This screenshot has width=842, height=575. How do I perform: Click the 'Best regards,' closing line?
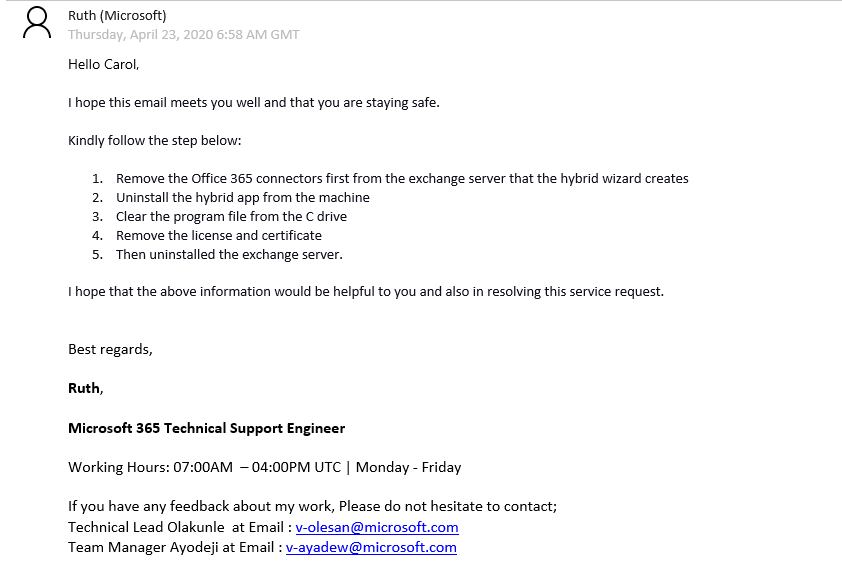[x=110, y=350]
